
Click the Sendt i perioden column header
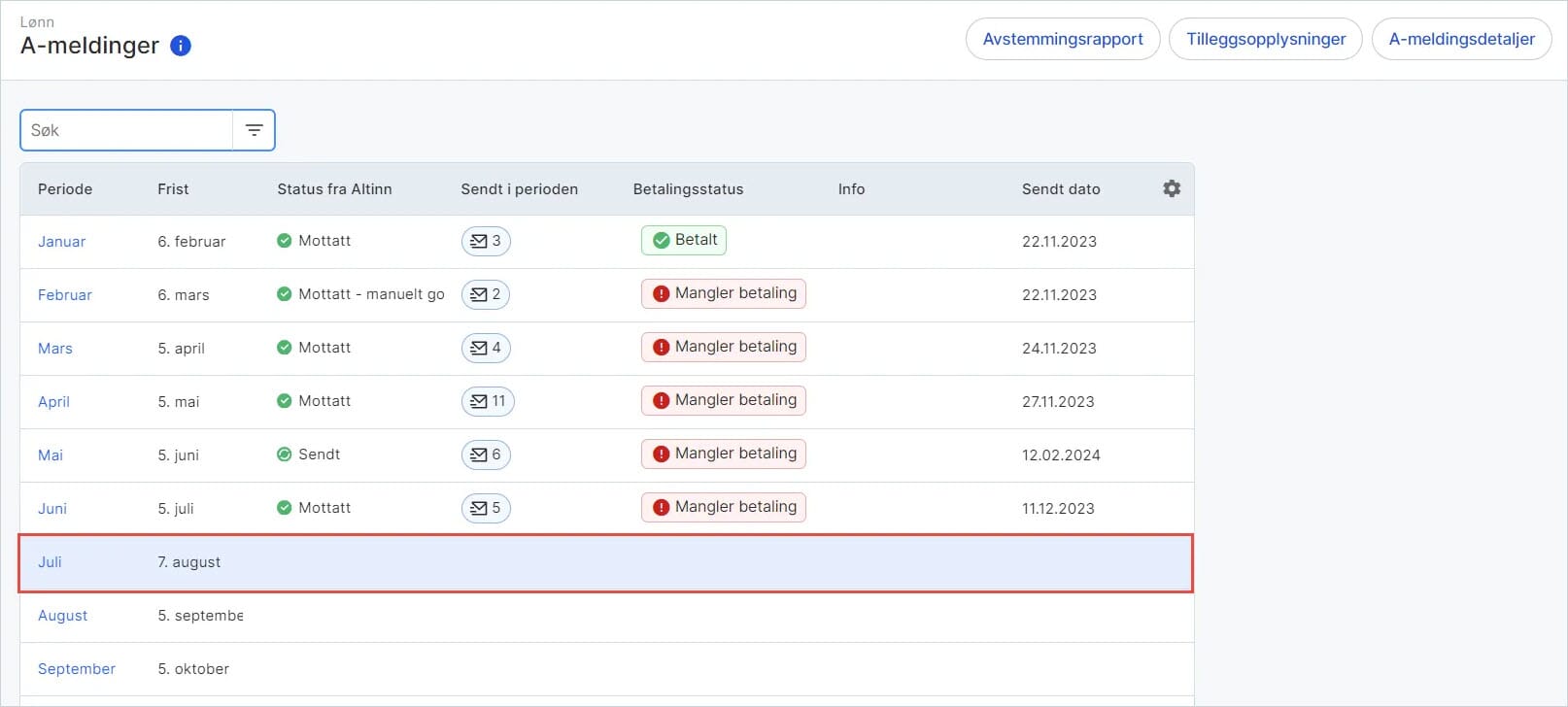[x=519, y=189]
